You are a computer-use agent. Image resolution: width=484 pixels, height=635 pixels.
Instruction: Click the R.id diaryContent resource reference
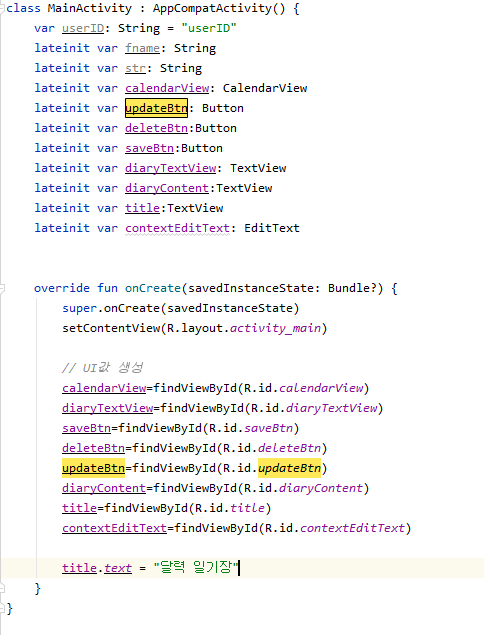321,488
